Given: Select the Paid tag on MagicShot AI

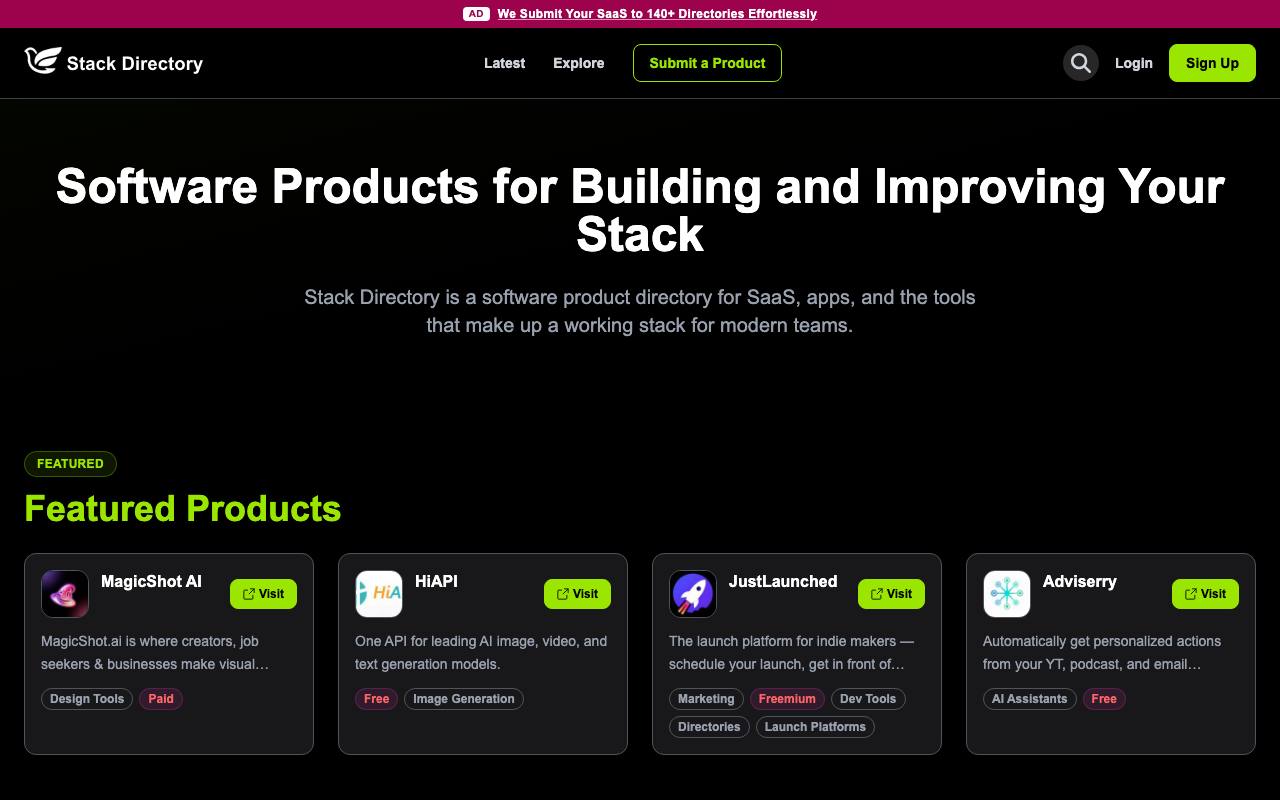Looking at the screenshot, I should (x=161, y=699).
